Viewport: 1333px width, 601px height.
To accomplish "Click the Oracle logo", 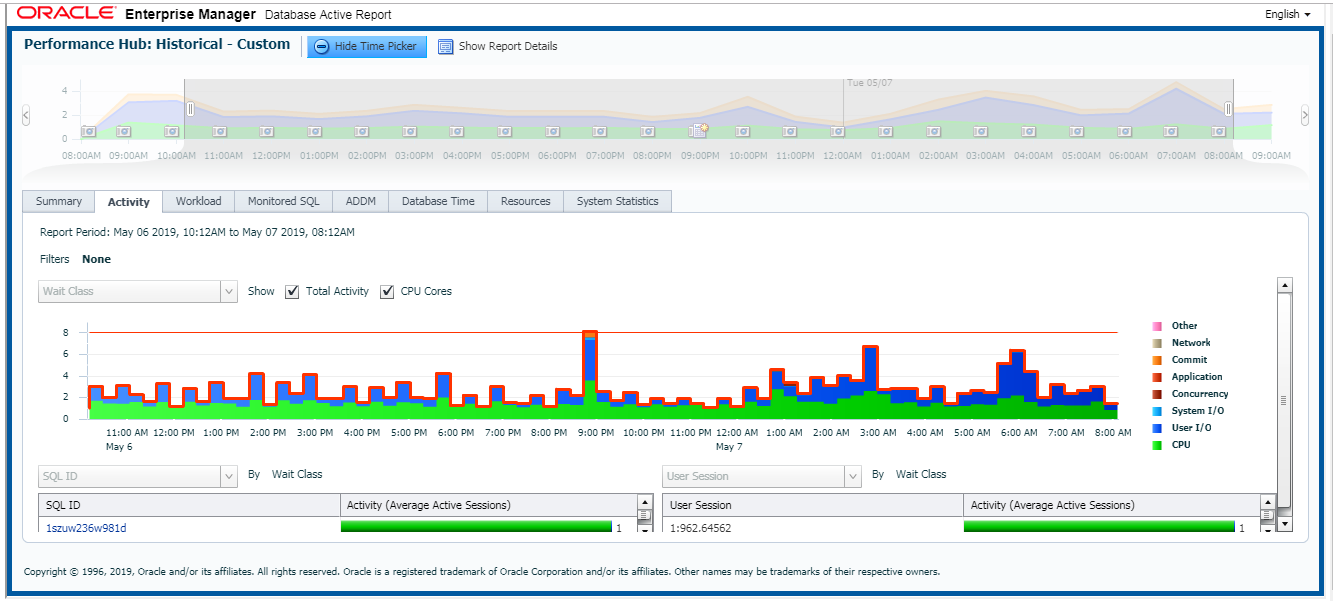I will tap(62, 14).
